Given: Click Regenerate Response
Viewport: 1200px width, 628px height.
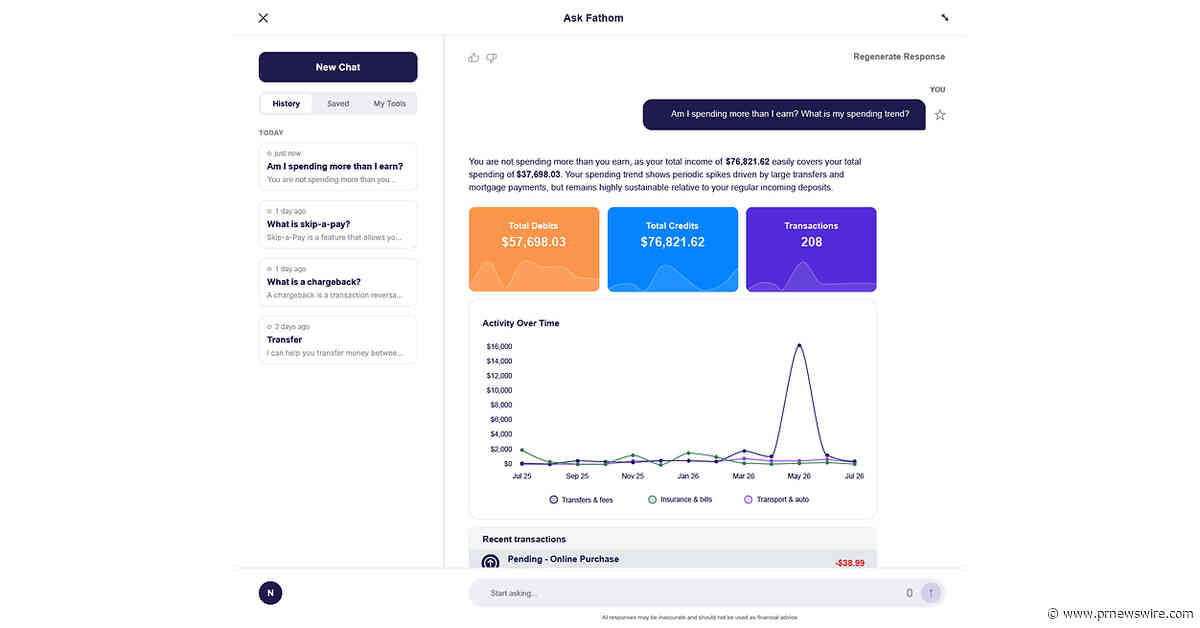Looking at the screenshot, I should tap(899, 57).
